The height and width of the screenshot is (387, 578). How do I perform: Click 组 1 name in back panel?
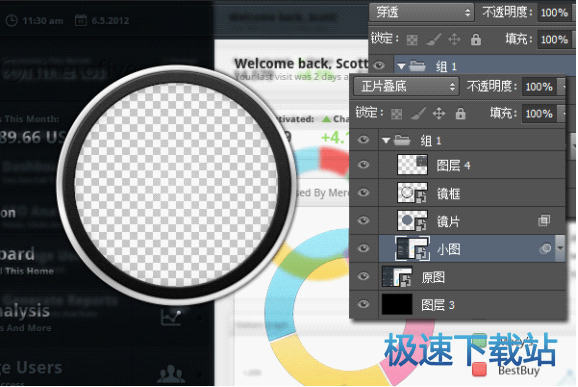(x=446, y=67)
